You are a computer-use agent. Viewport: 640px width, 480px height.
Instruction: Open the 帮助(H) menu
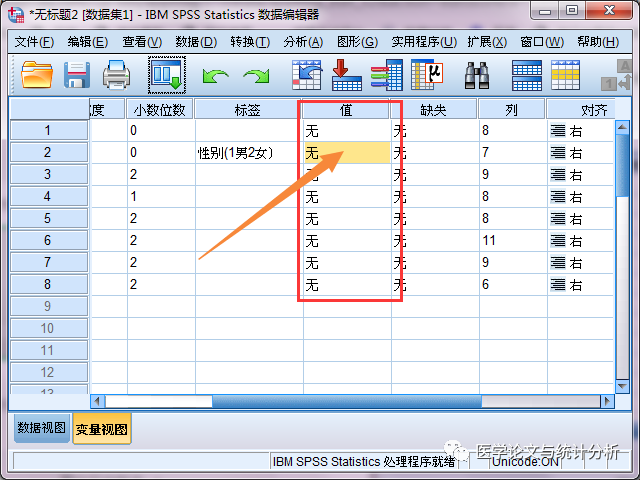click(x=598, y=42)
